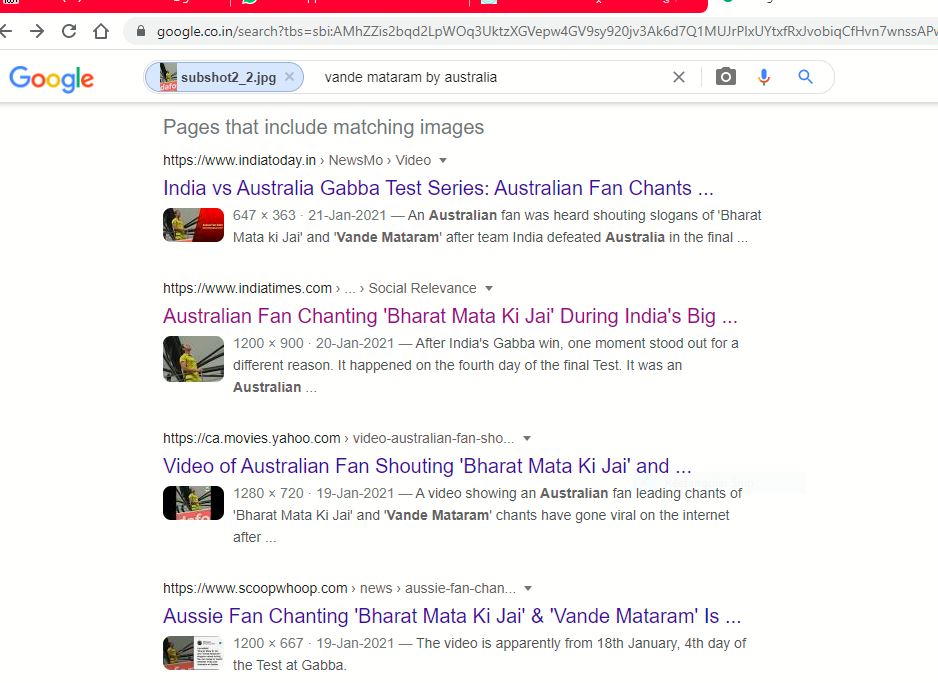Click the blue magnifier search button

click(x=805, y=77)
